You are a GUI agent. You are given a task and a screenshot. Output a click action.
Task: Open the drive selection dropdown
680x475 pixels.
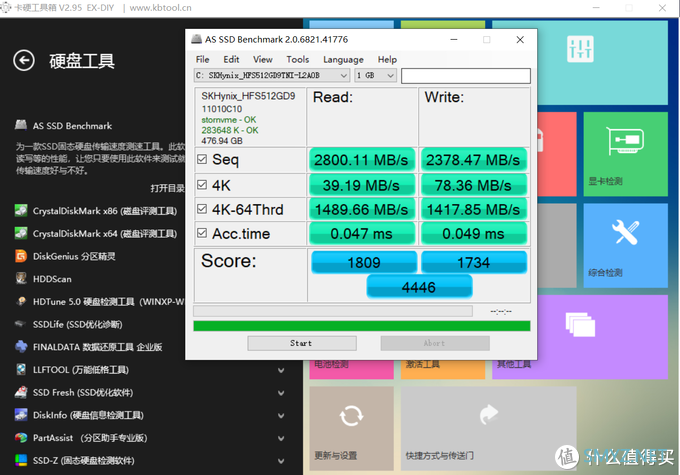point(271,75)
